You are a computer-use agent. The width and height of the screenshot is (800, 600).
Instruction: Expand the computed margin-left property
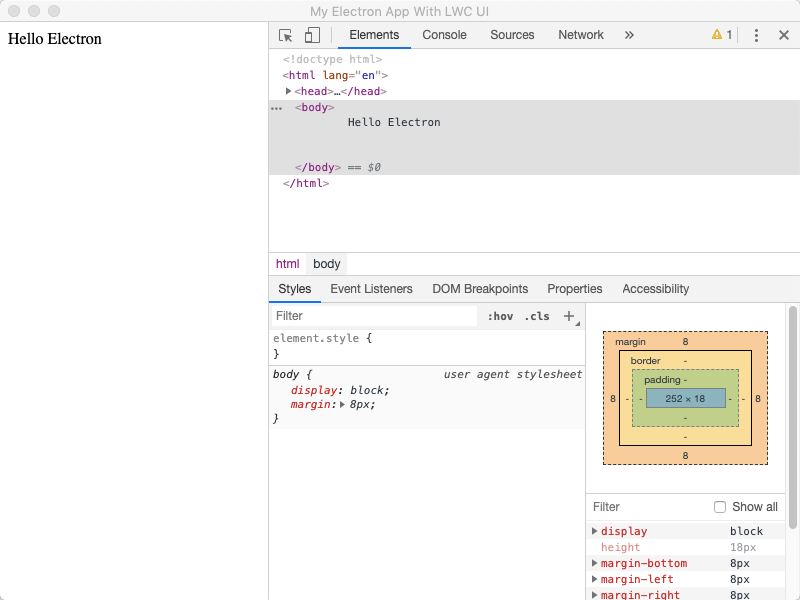click(x=594, y=579)
